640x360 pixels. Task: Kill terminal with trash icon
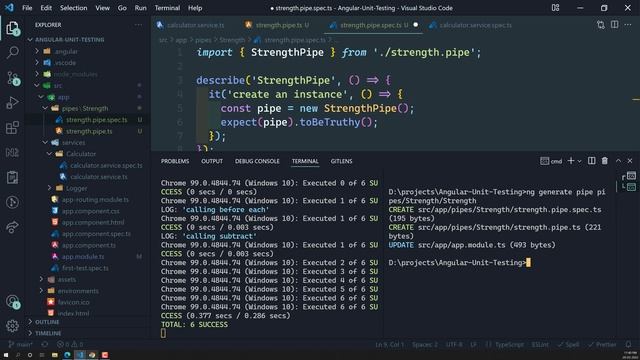tap(604, 161)
